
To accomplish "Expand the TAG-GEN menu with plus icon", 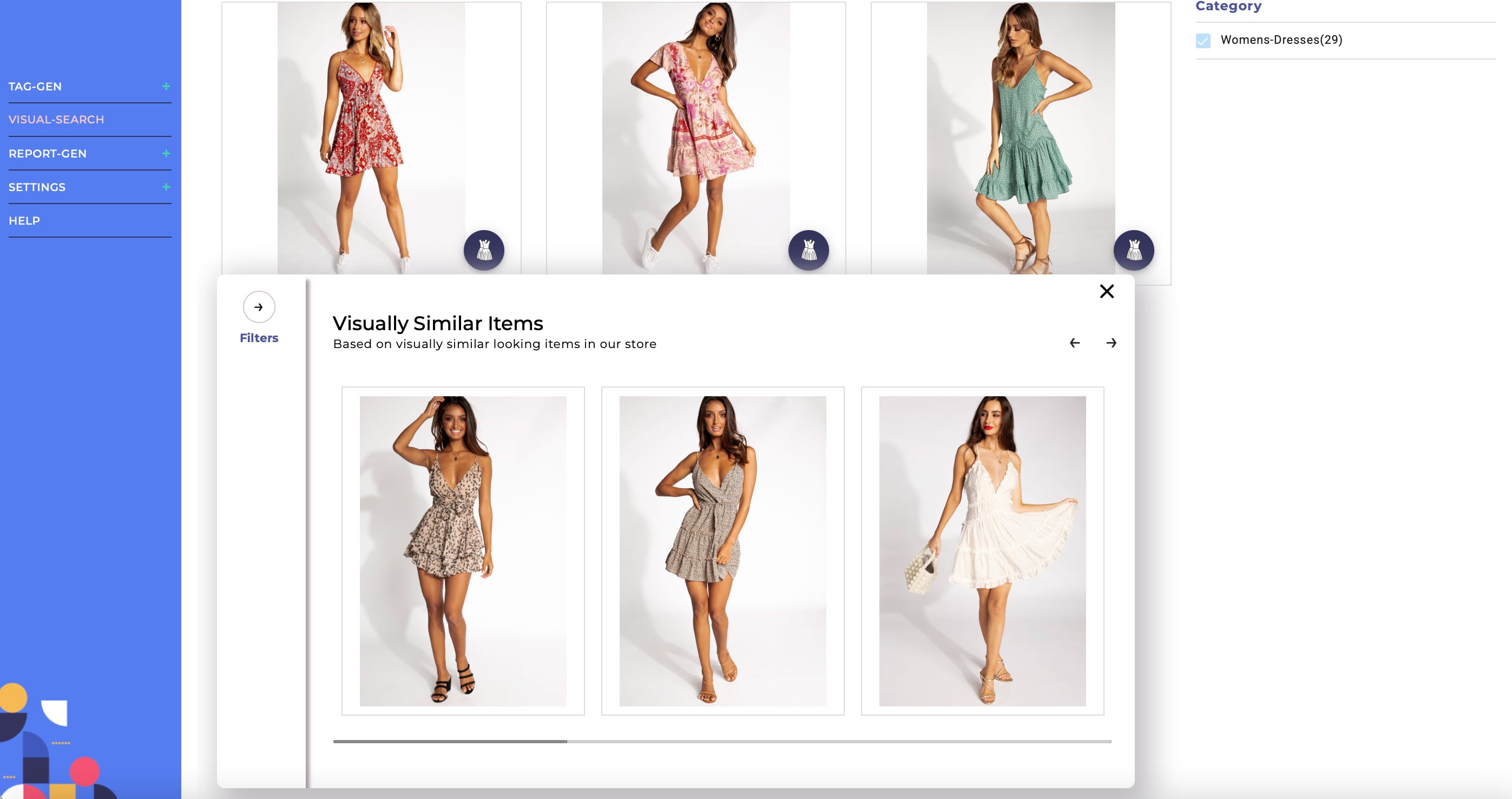I will 166,86.
